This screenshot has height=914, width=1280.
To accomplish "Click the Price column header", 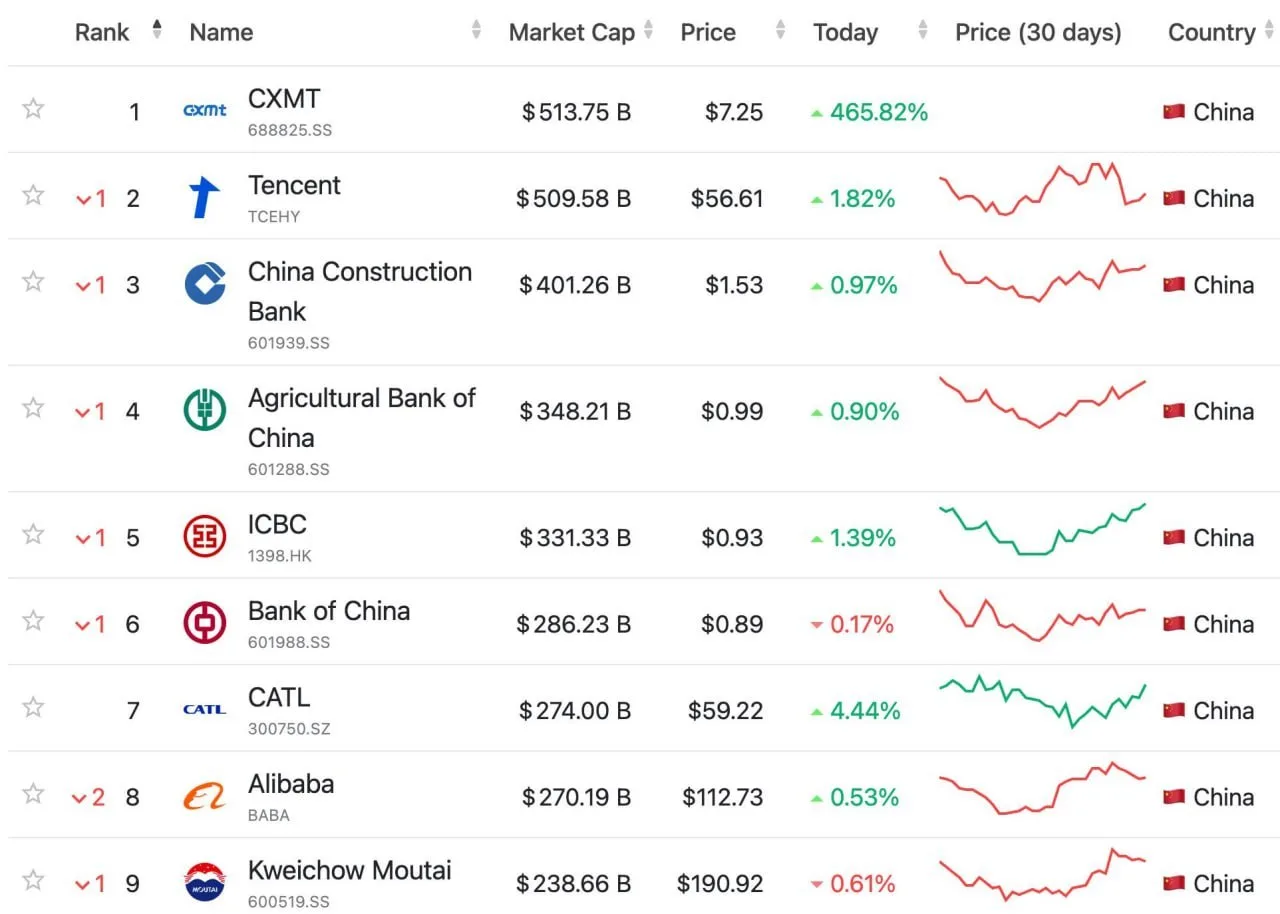I will pos(708,32).
